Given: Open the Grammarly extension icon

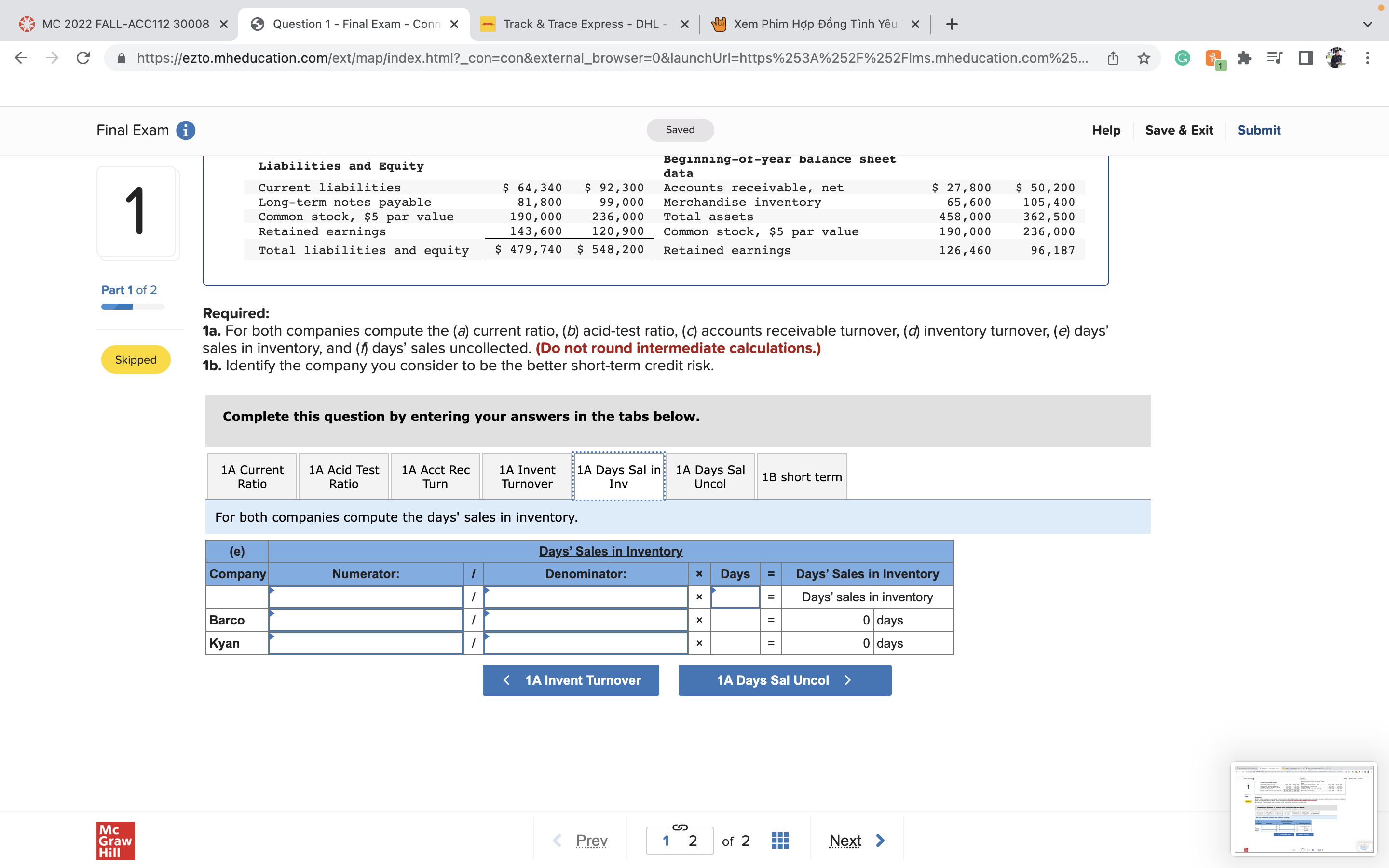Looking at the screenshot, I should pos(1182,58).
